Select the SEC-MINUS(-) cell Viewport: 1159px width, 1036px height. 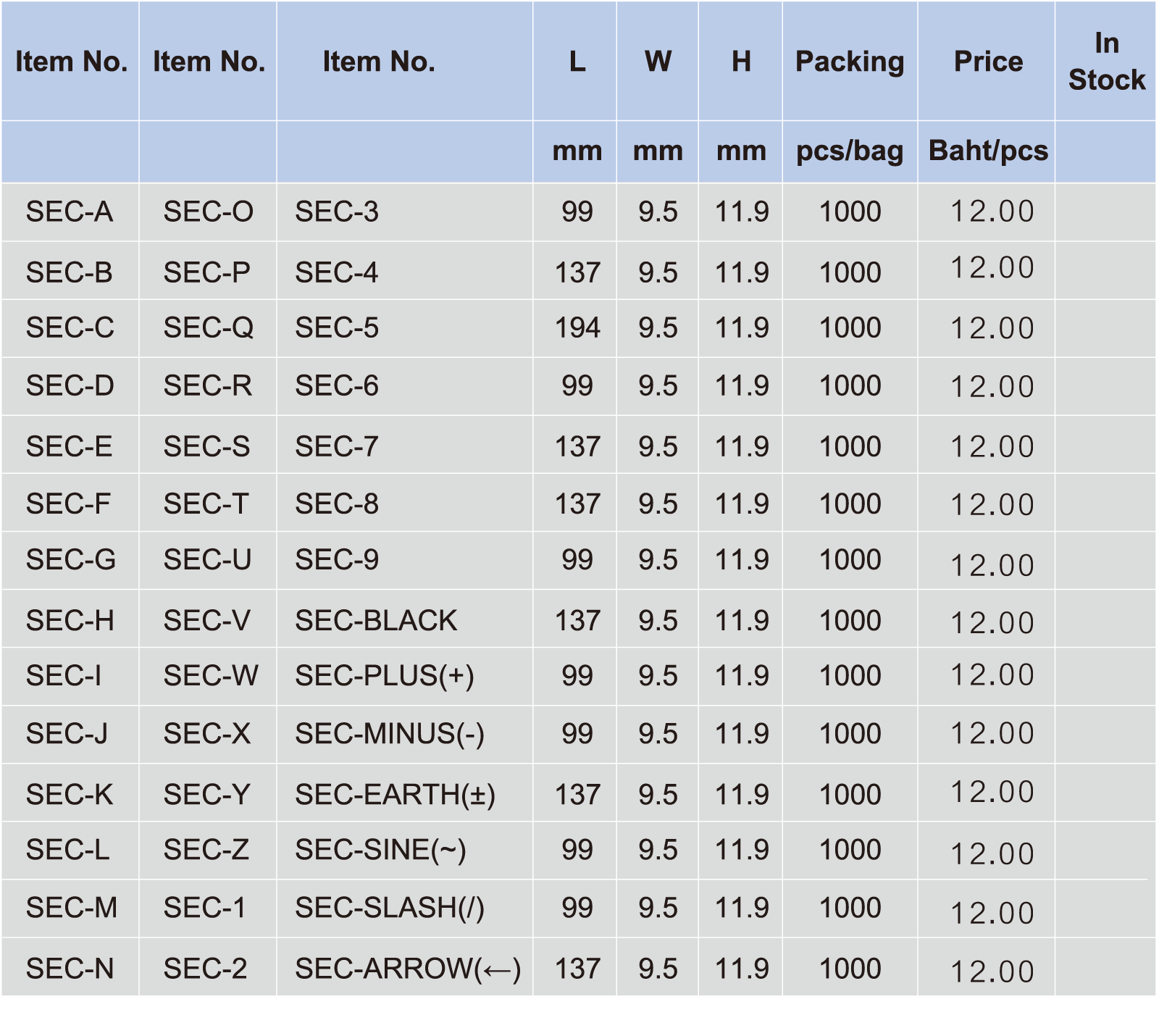tap(389, 733)
